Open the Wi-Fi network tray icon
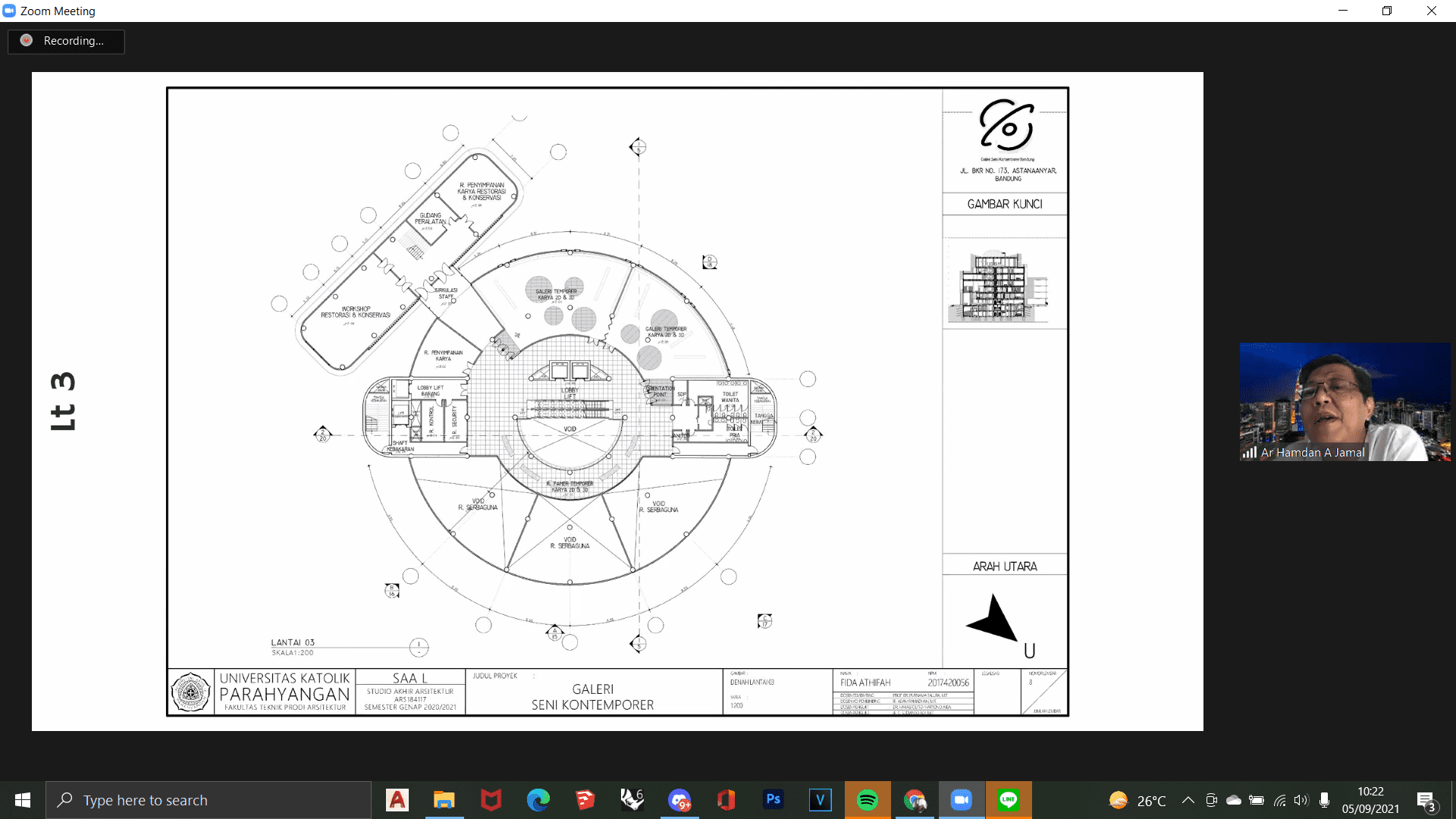Viewport: 1456px width, 819px height. point(1279,801)
